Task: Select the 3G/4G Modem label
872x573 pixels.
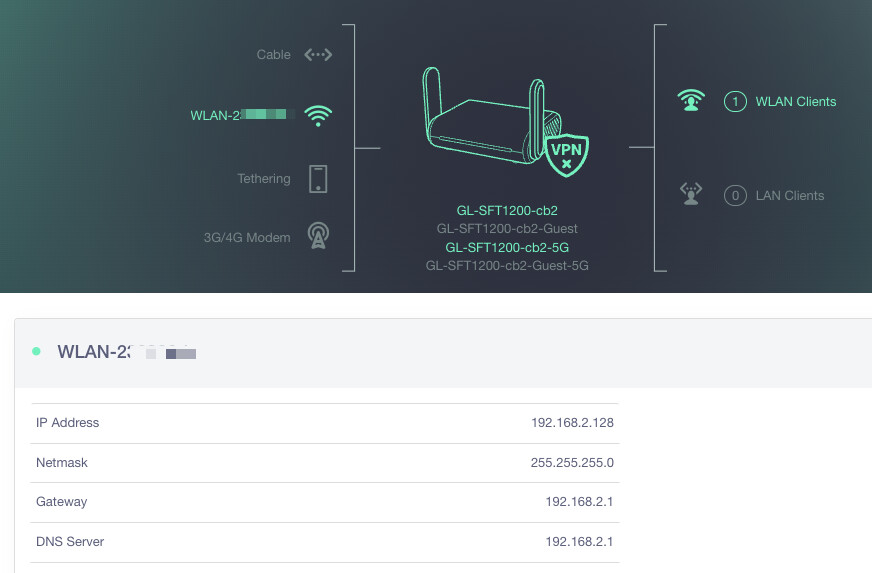Action: (246, 238)
